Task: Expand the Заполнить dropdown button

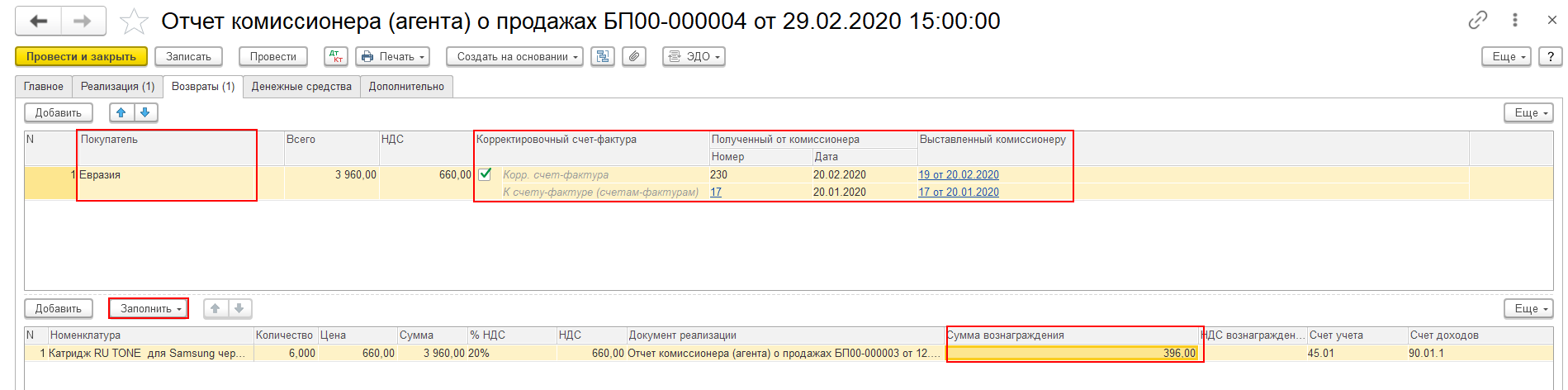Action: (149, 308)
